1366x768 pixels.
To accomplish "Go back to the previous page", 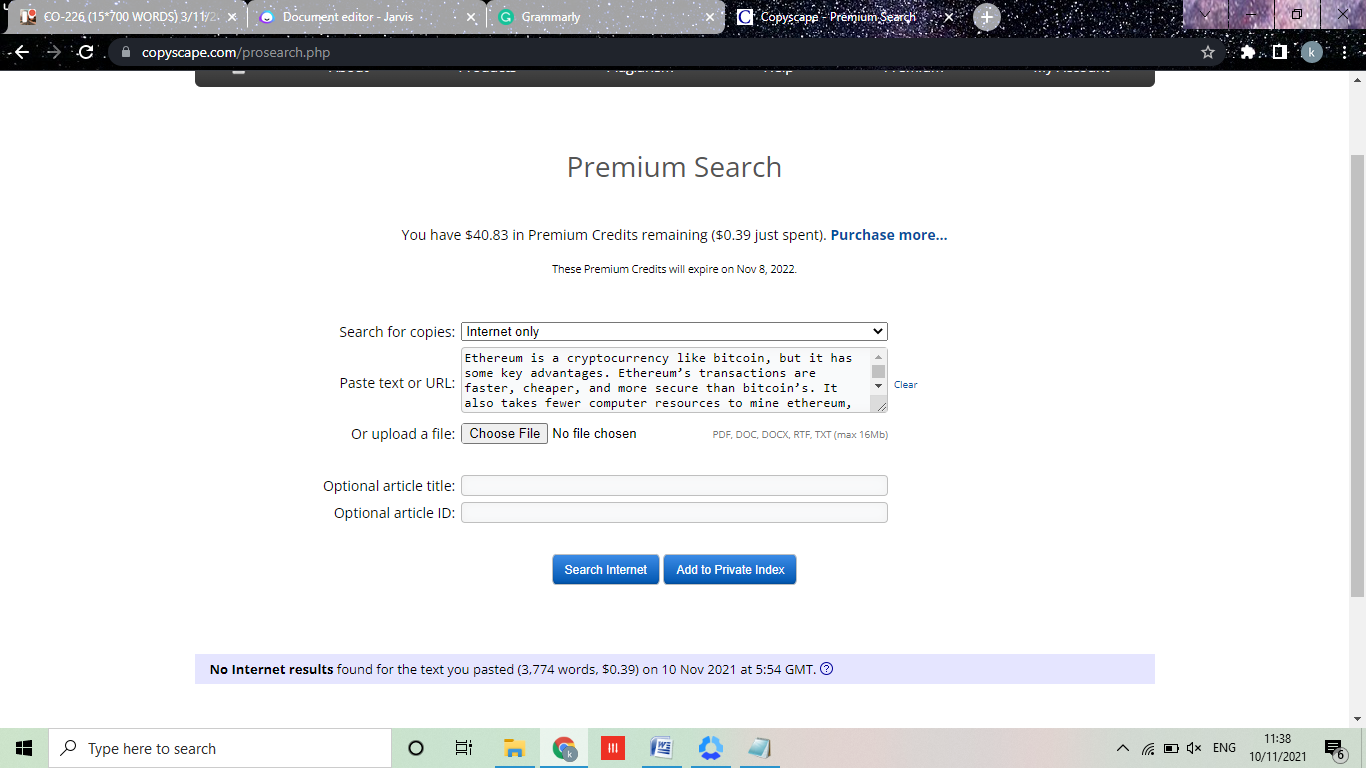I will (x=22, y=52).
